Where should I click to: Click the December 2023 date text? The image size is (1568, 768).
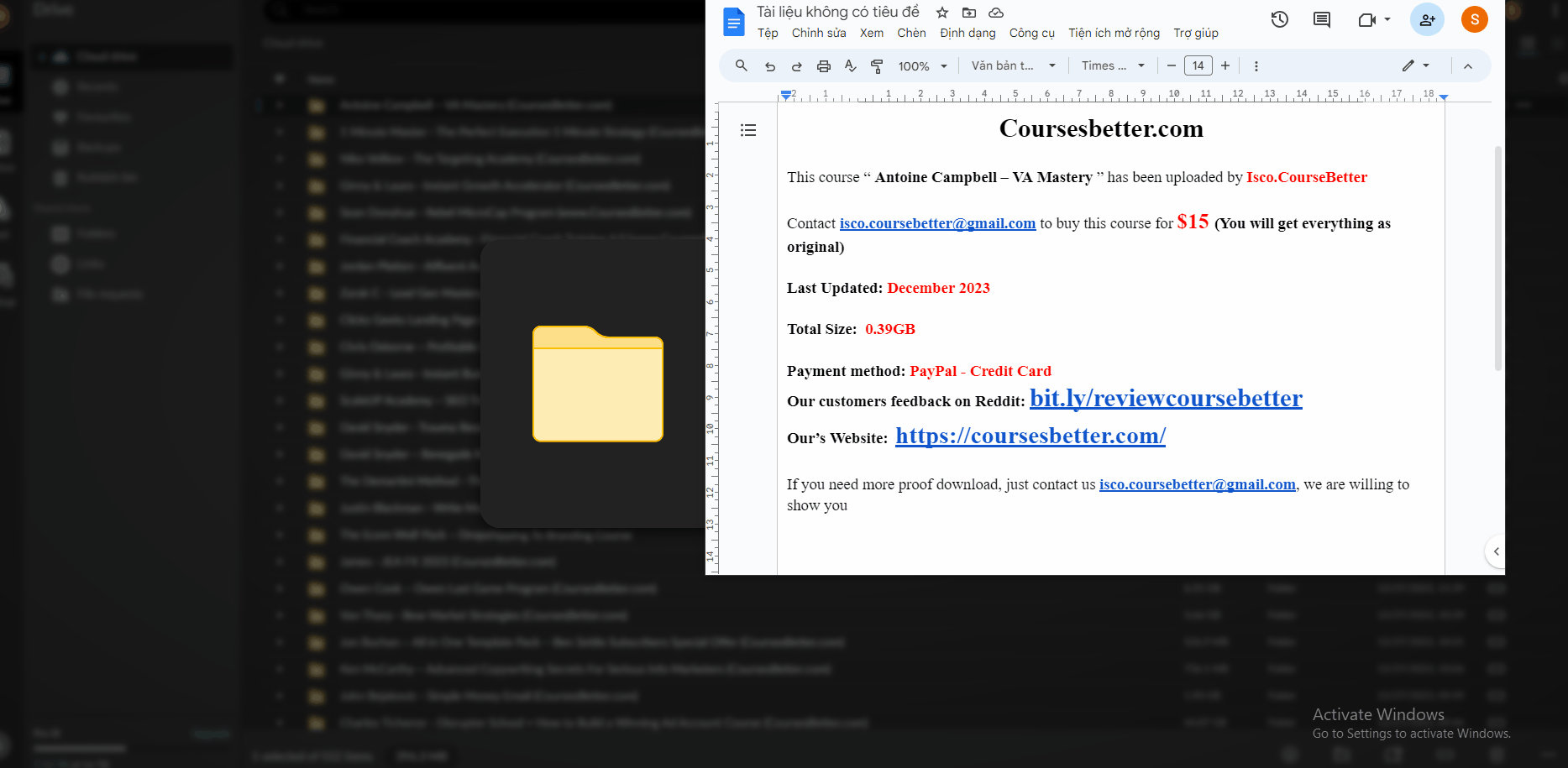[x=938, y=288]
